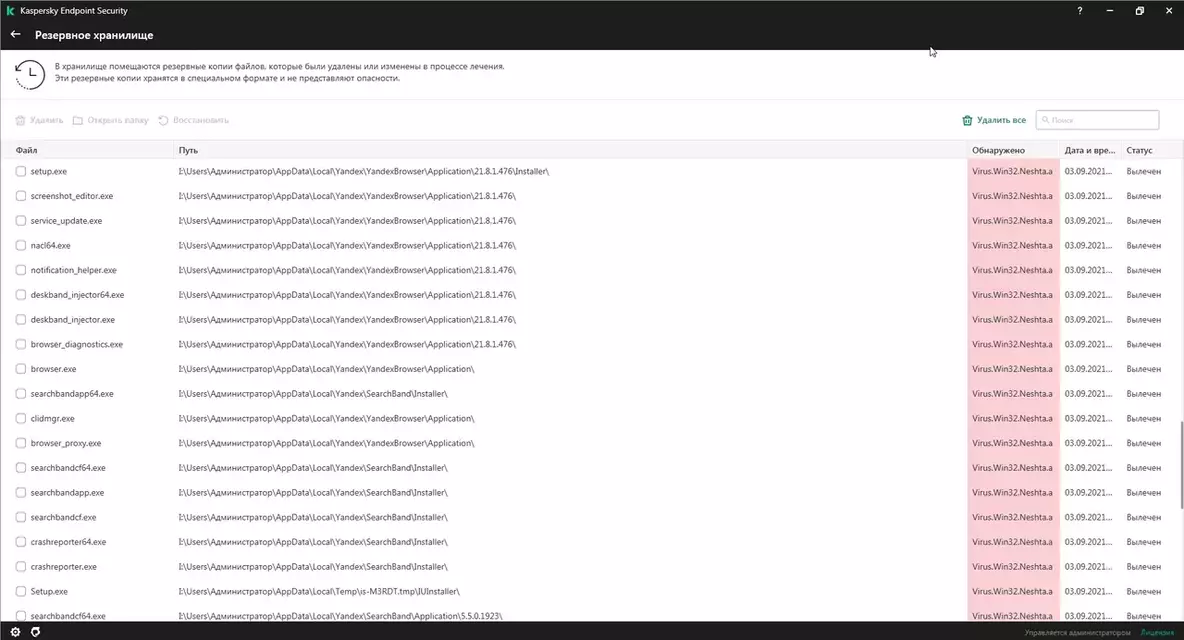Click file name searchbandapp64.exe

click(x=72, y=394)
